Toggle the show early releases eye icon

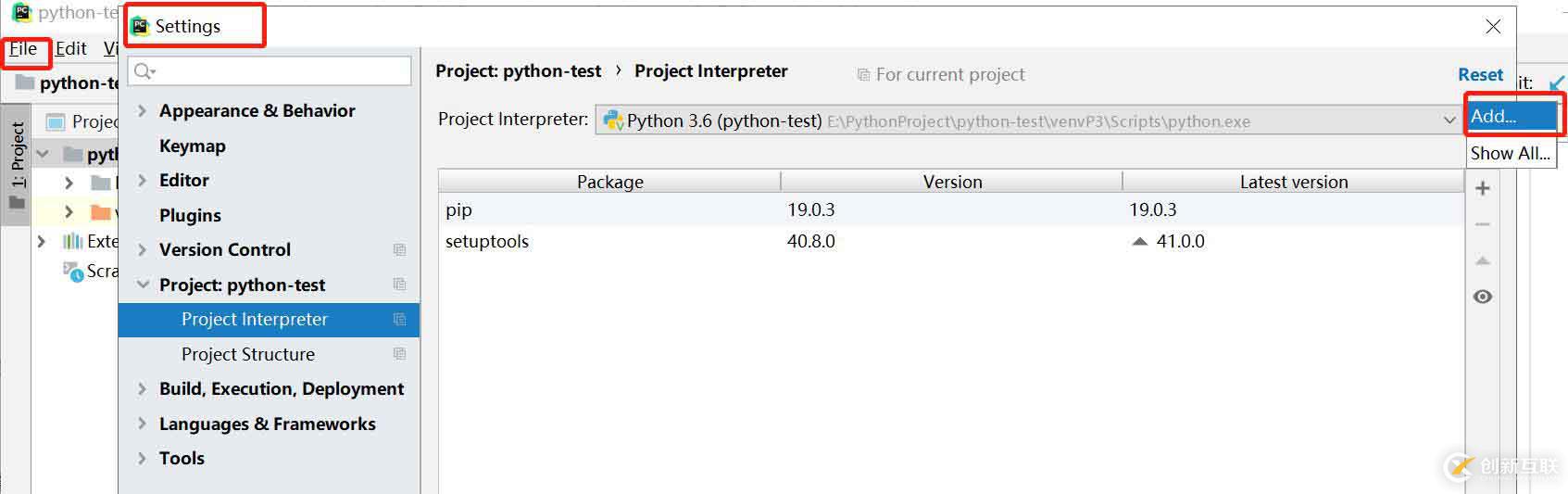[x=1482, y=297]
